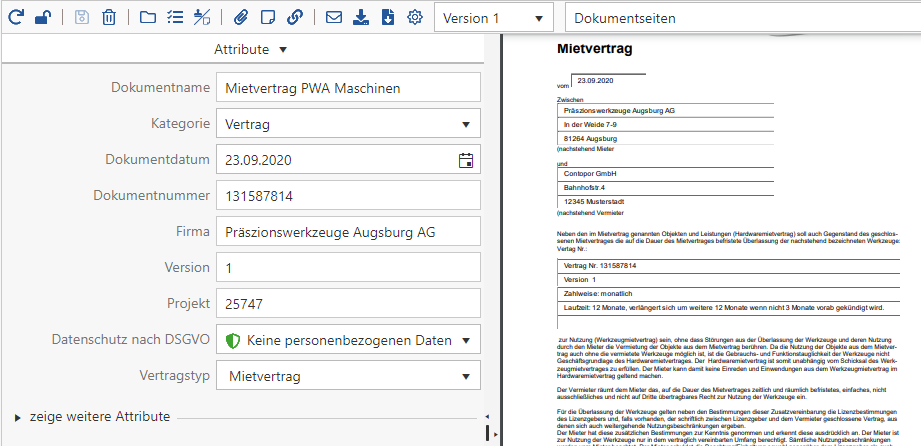
Task: Click the 'Mietvertrag' heading in the document preview
Action: (594, 49)
